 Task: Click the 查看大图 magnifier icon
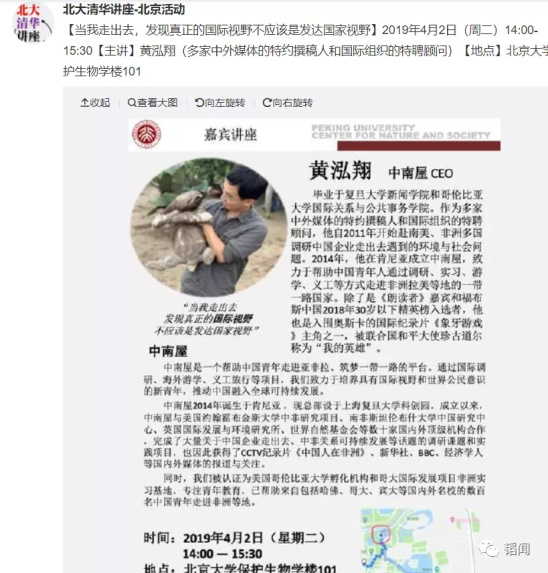[132, 103]
